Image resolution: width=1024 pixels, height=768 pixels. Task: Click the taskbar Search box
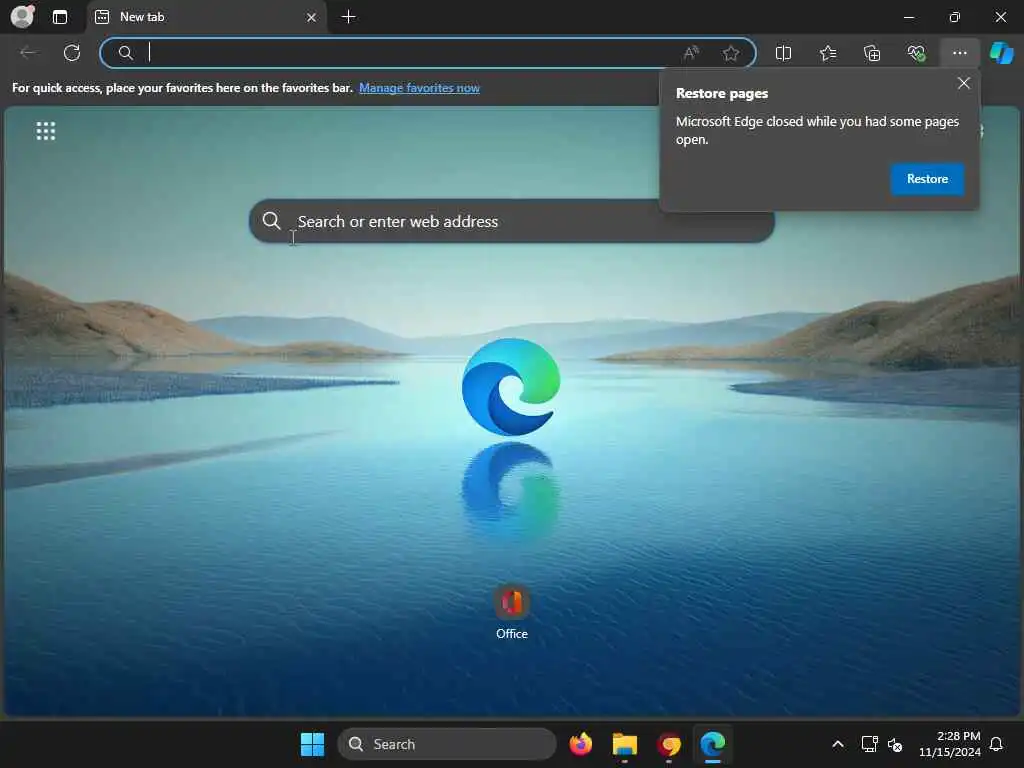pos(447,744)
